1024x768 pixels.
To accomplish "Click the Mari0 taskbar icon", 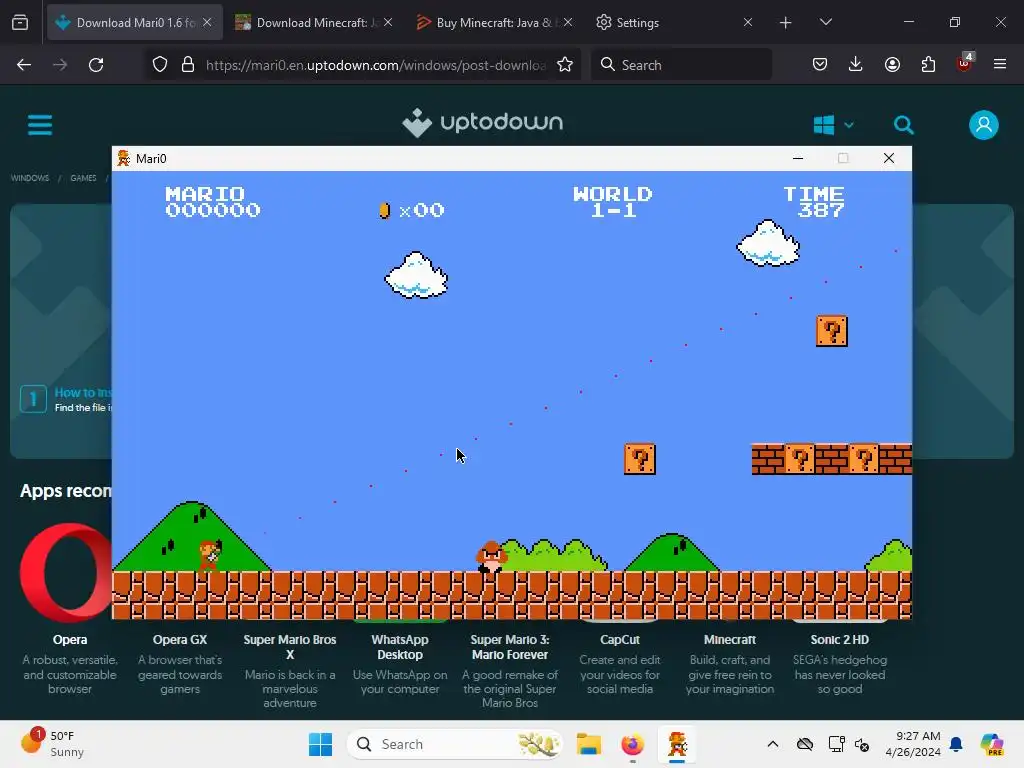I will point(677,744).
